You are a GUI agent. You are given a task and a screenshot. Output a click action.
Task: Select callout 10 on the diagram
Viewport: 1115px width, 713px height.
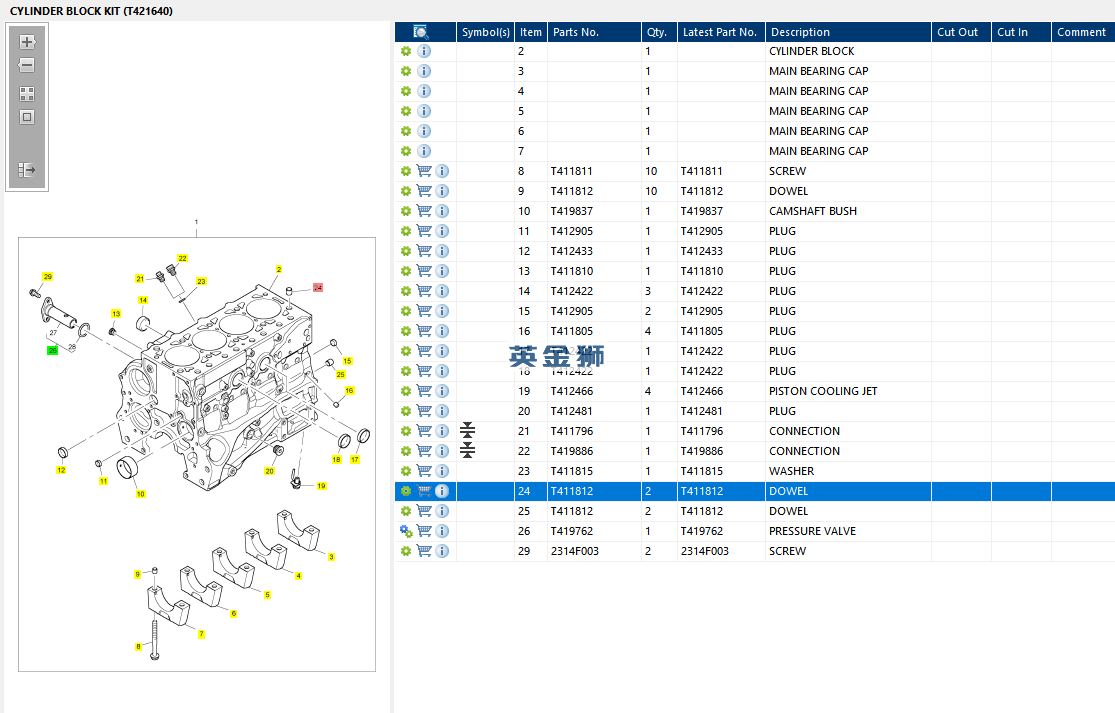pyautogui.click(x=140, y=493)
